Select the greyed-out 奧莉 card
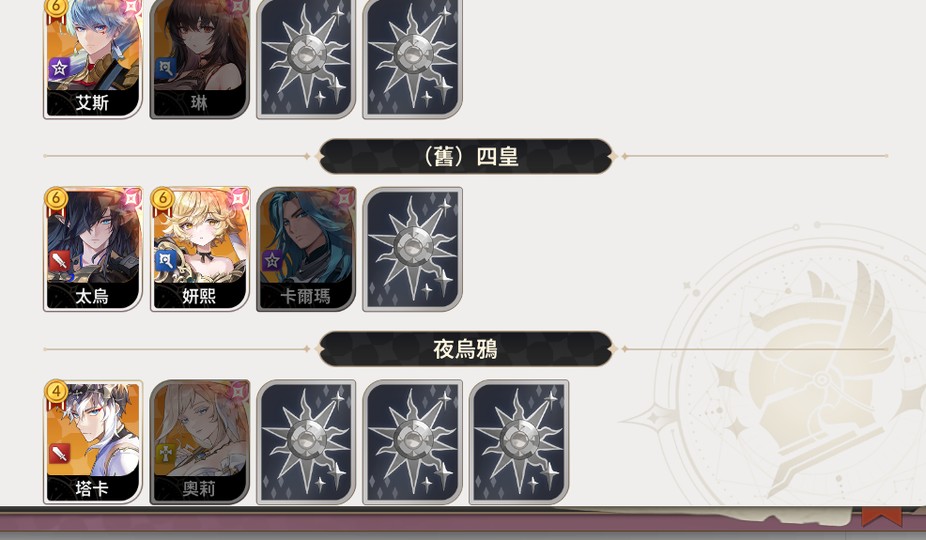This screenshot has width=926, height=540. [x=200, y=442]
